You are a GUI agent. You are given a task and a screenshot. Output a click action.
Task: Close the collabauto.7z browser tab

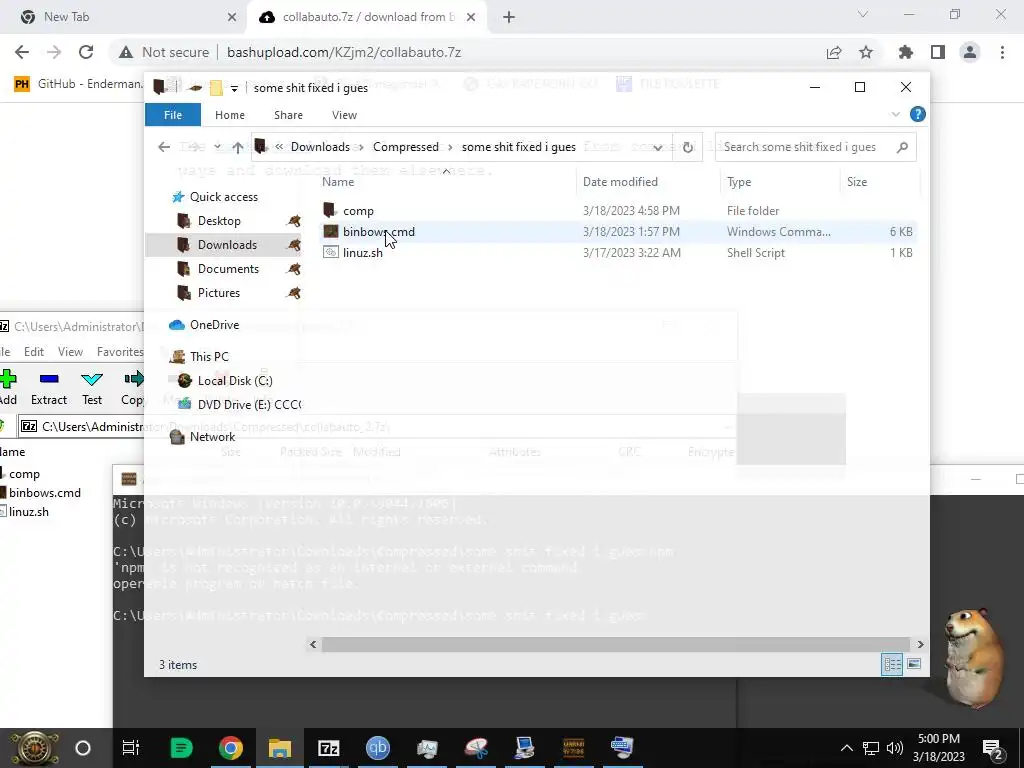[471, 17]
